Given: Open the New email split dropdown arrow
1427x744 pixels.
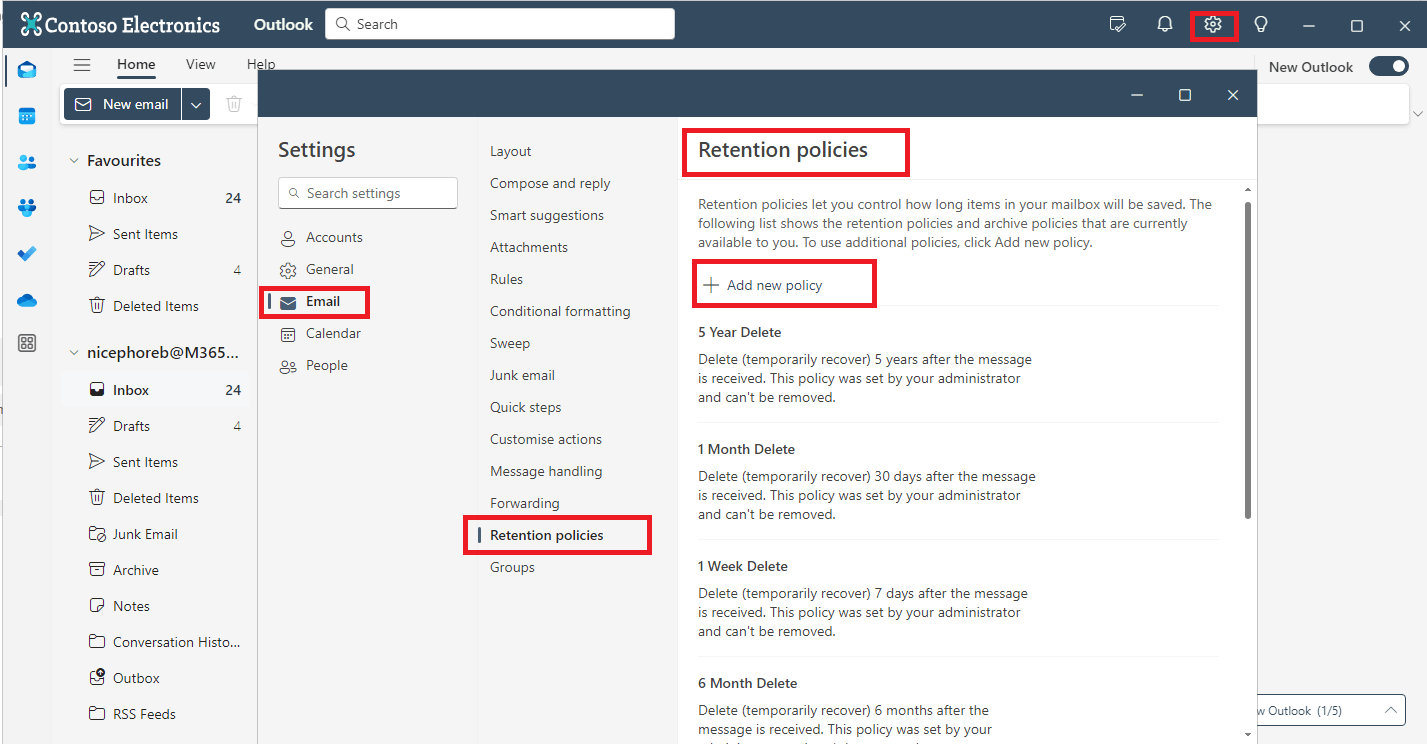Looking at the screenshot, I should [196, 103].
